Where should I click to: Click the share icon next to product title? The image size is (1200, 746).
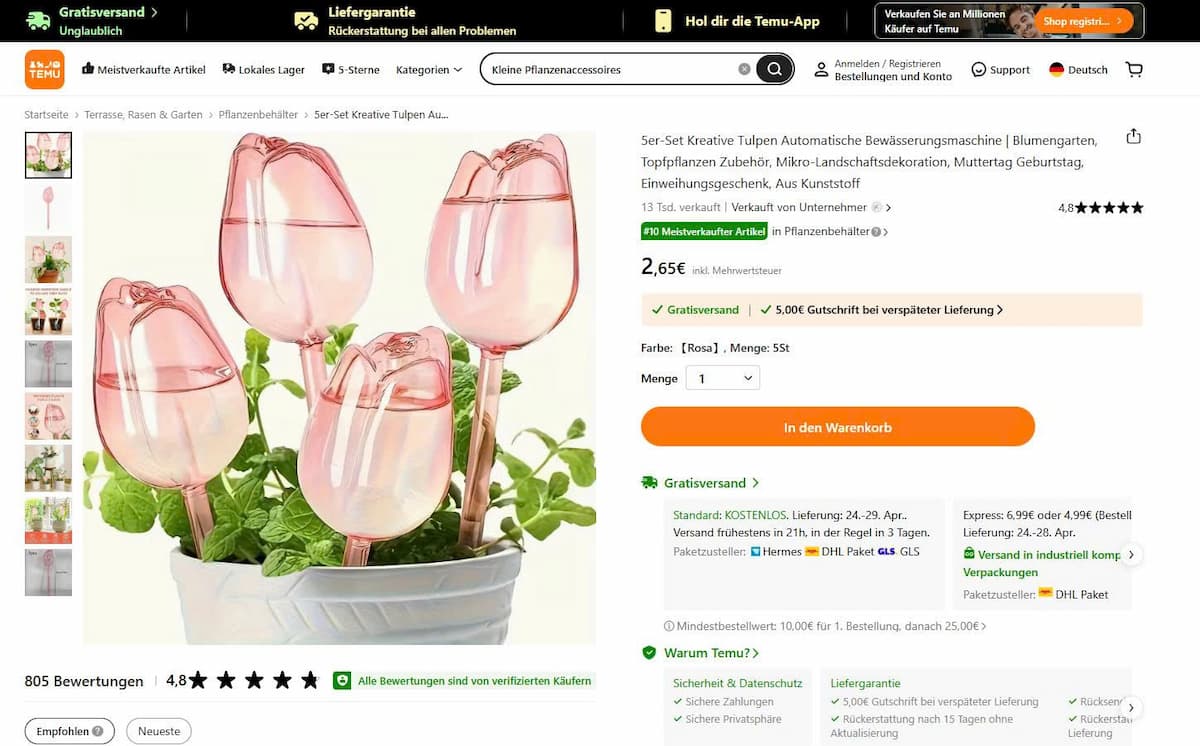1133,137
